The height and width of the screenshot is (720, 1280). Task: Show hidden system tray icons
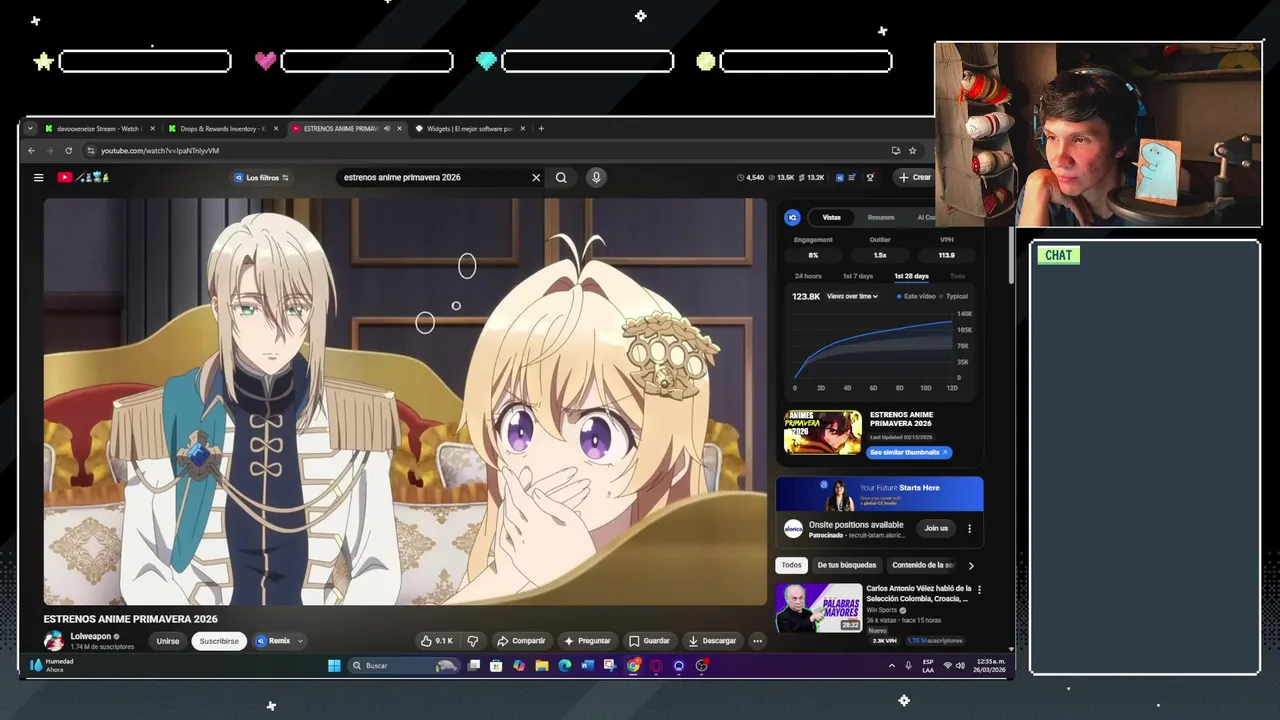(892, 665)
